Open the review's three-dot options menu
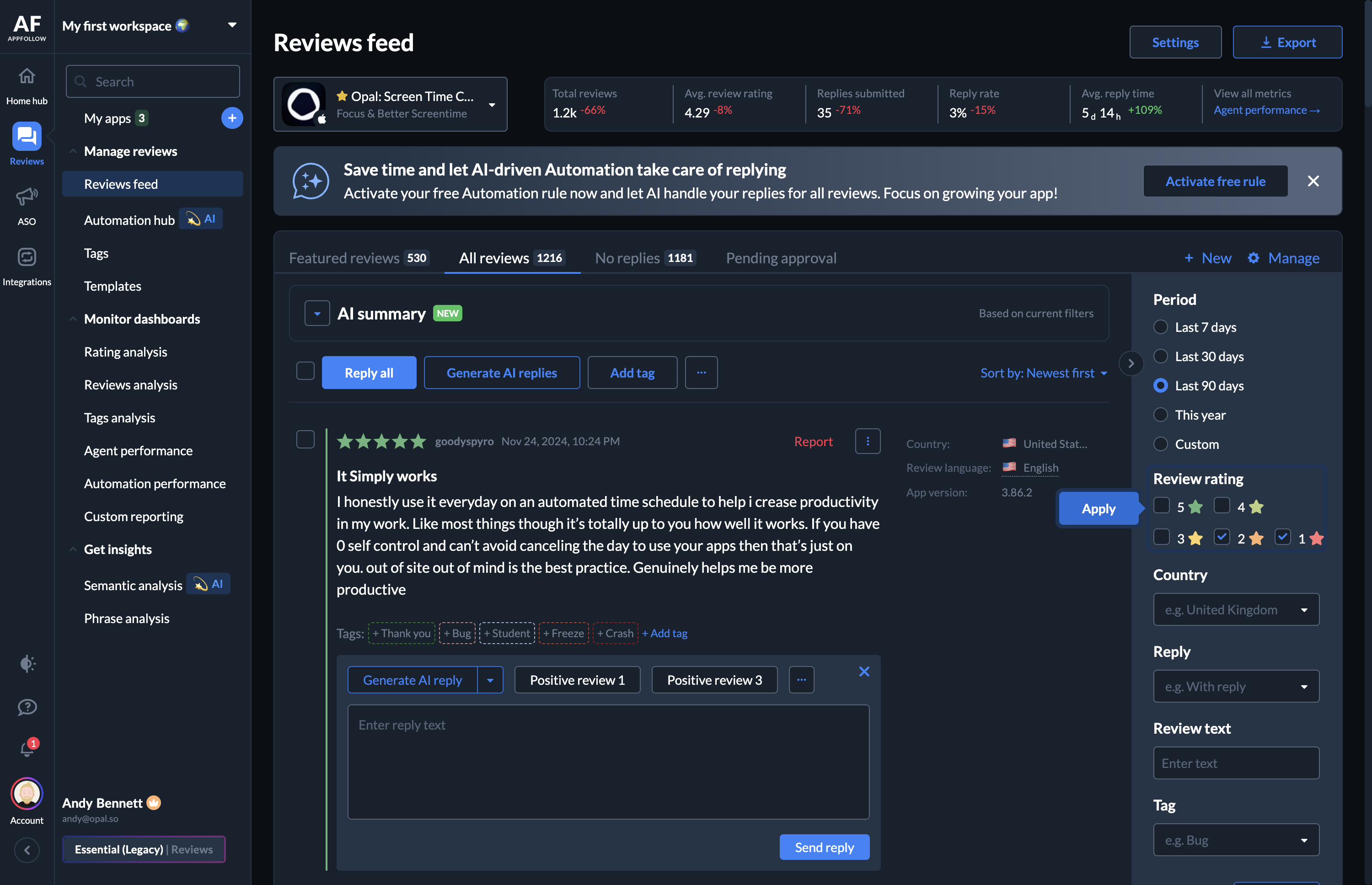The height and width of the screenshot is (885, 1372). (868, 441)
